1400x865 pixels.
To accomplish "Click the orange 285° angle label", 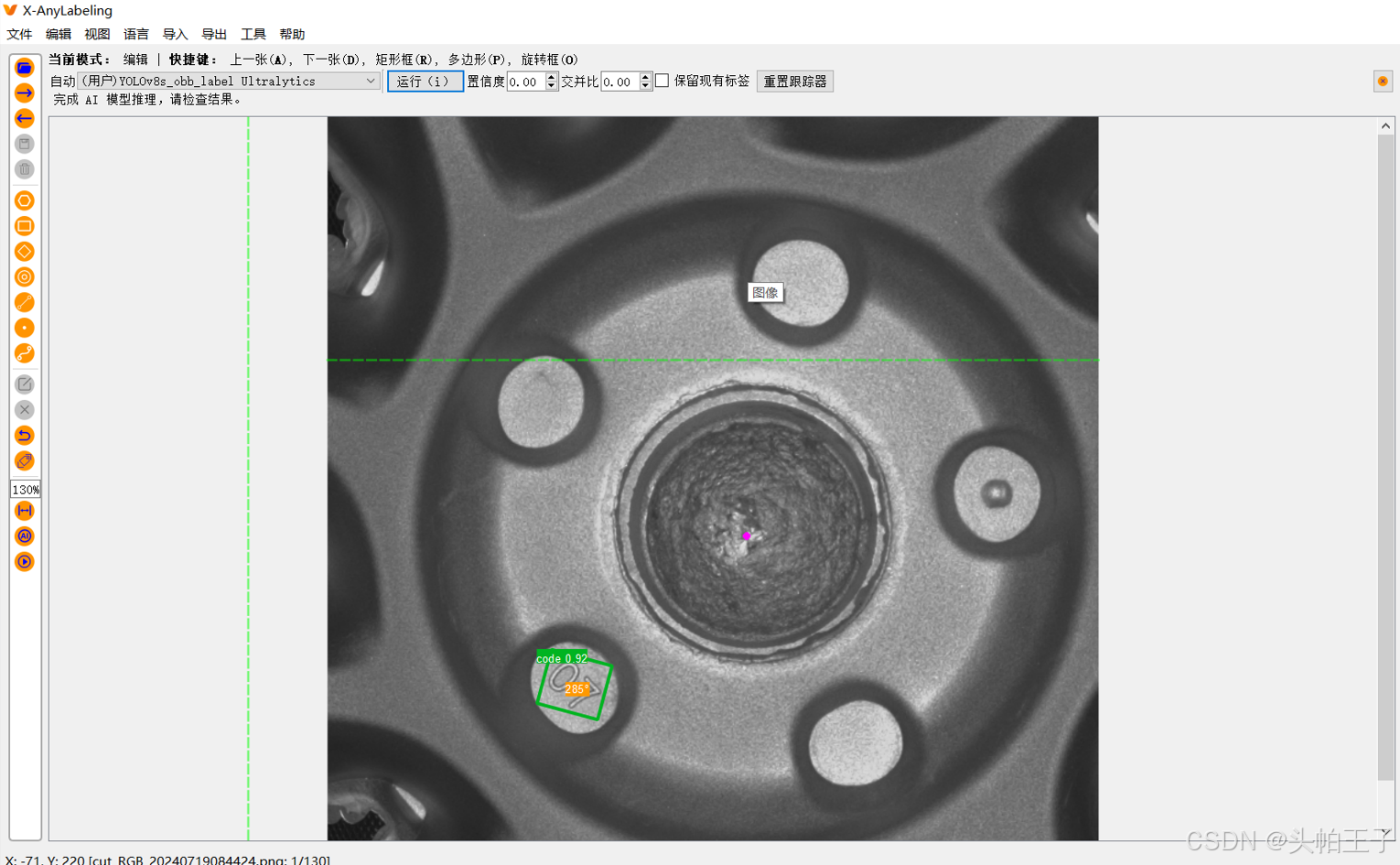I will click(x=577, y=689).
